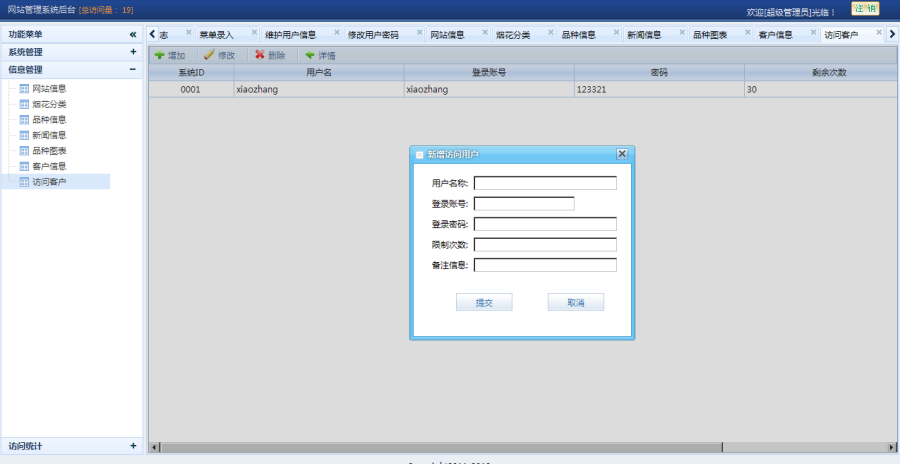Close the 网站信息 tab

486,32
